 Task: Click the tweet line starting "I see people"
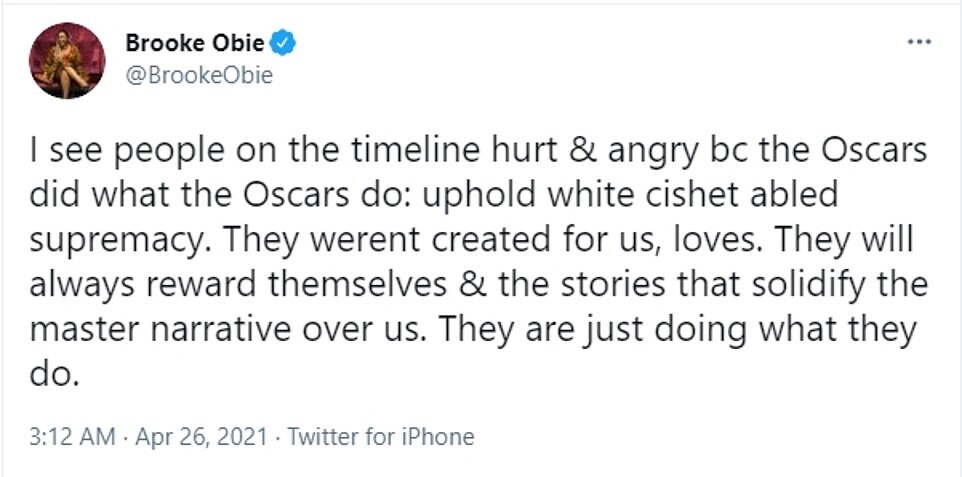(478, 153)
